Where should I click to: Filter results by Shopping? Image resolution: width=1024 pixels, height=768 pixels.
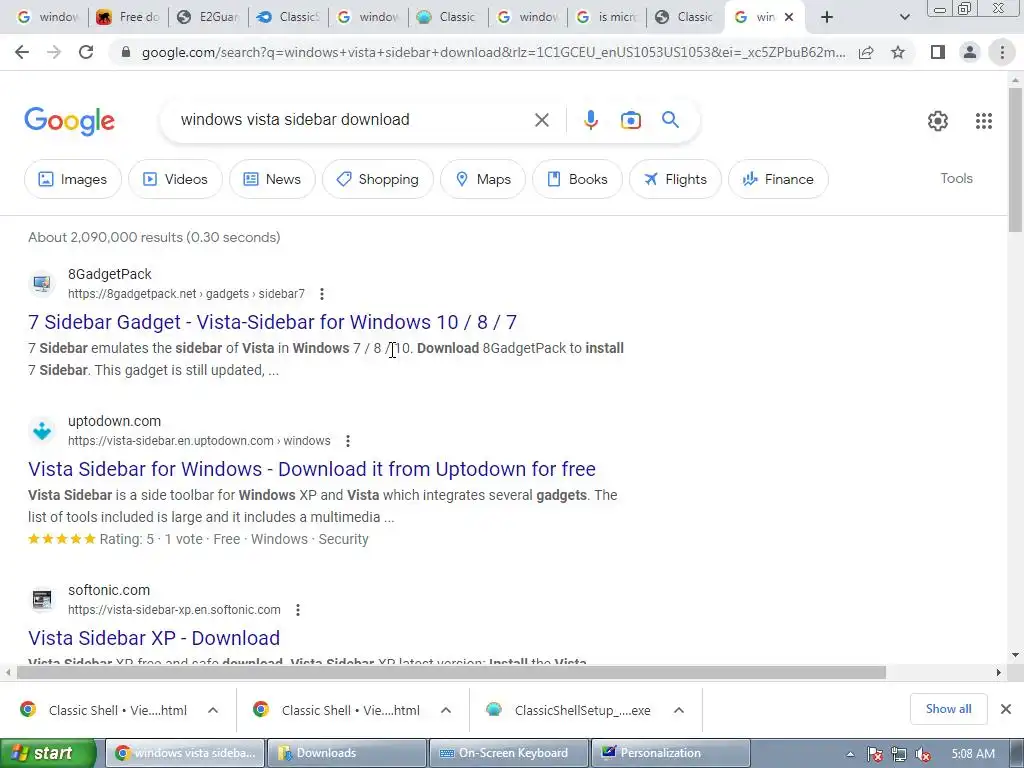tap(377, 179)
